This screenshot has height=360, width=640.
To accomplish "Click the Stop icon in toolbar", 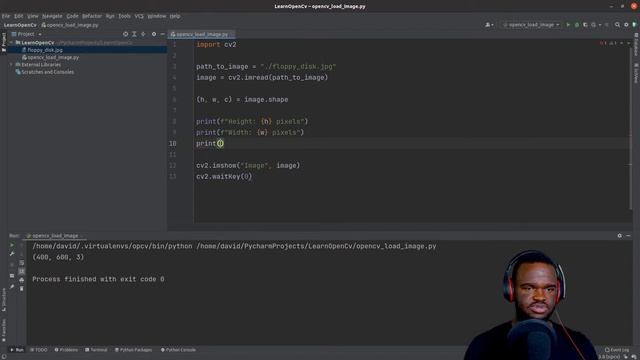I will (x=607, y=25).
